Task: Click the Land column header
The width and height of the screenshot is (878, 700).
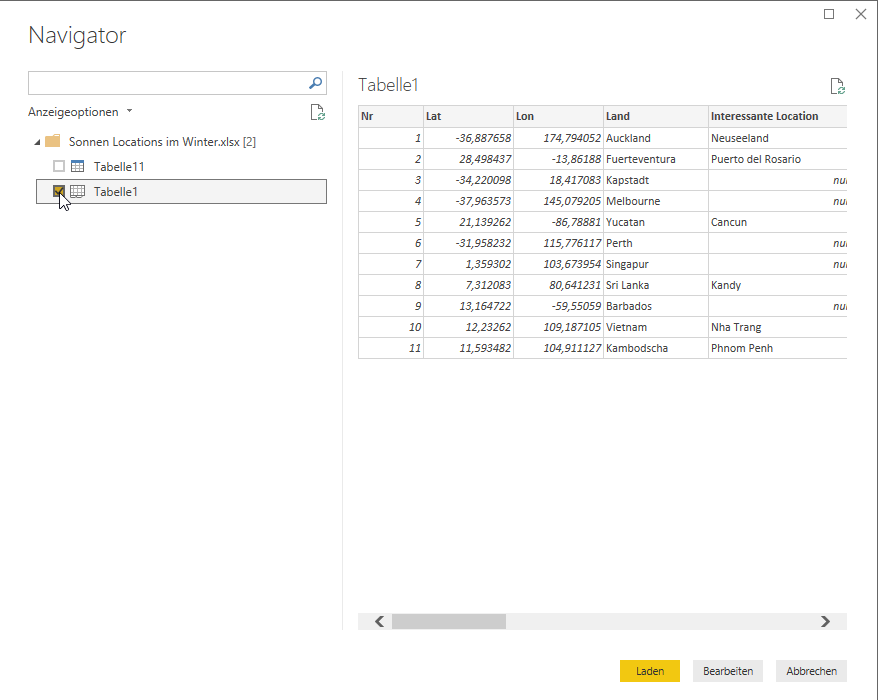Action: pyautogui.click(x=656, y=116)
